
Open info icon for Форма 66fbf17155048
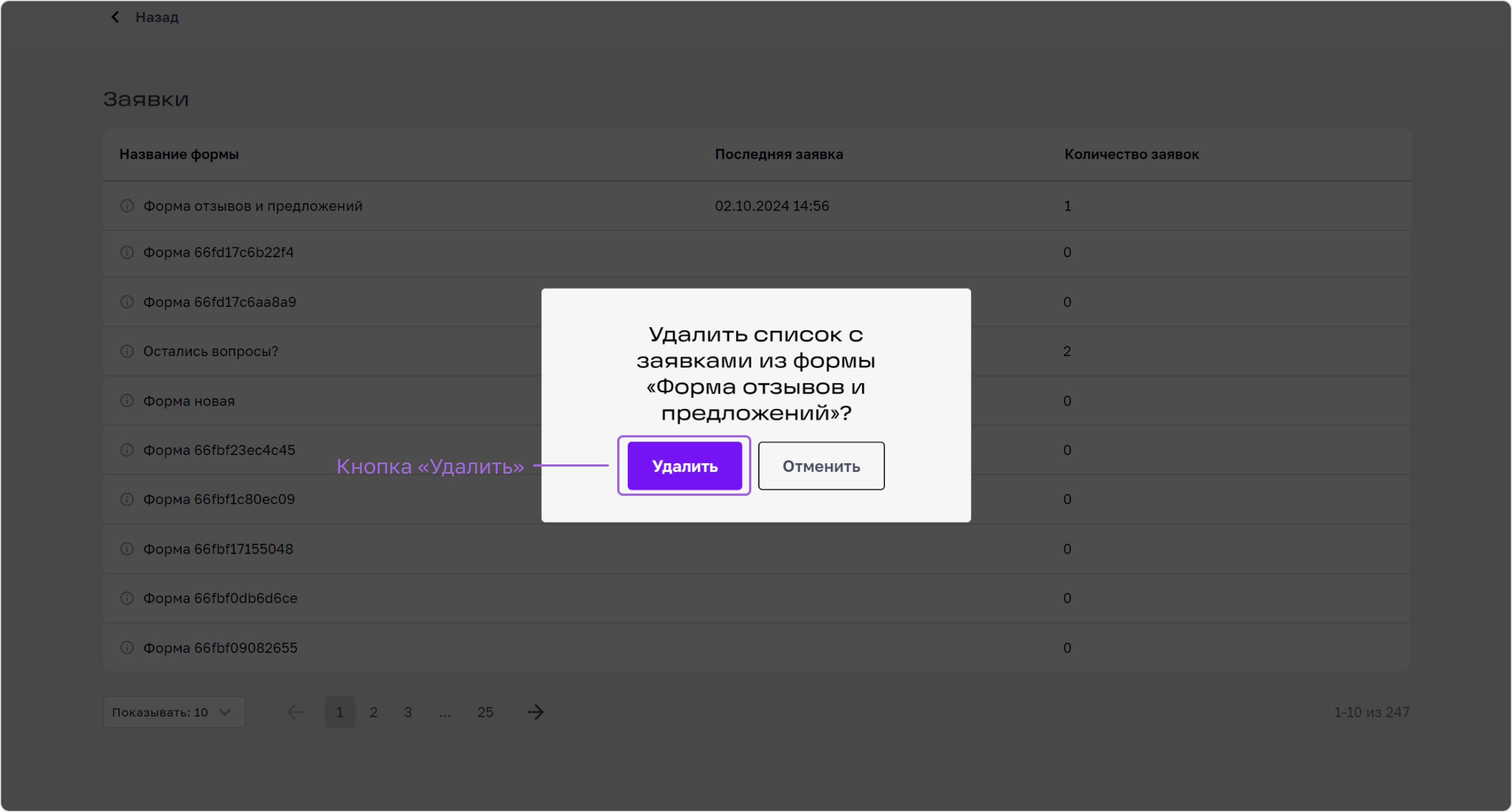[x=127, y=548]
